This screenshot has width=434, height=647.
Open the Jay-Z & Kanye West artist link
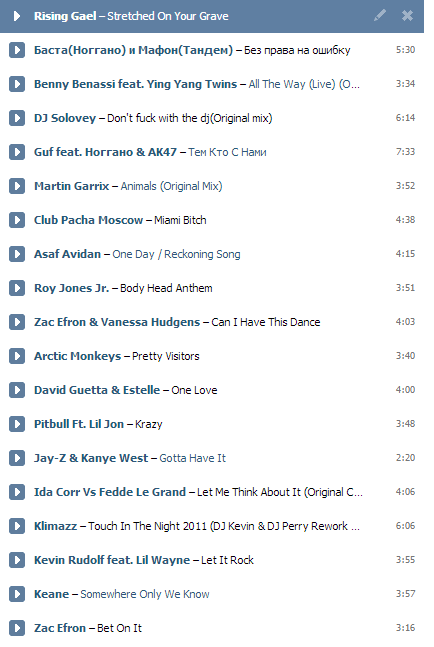tap(91, 458)
